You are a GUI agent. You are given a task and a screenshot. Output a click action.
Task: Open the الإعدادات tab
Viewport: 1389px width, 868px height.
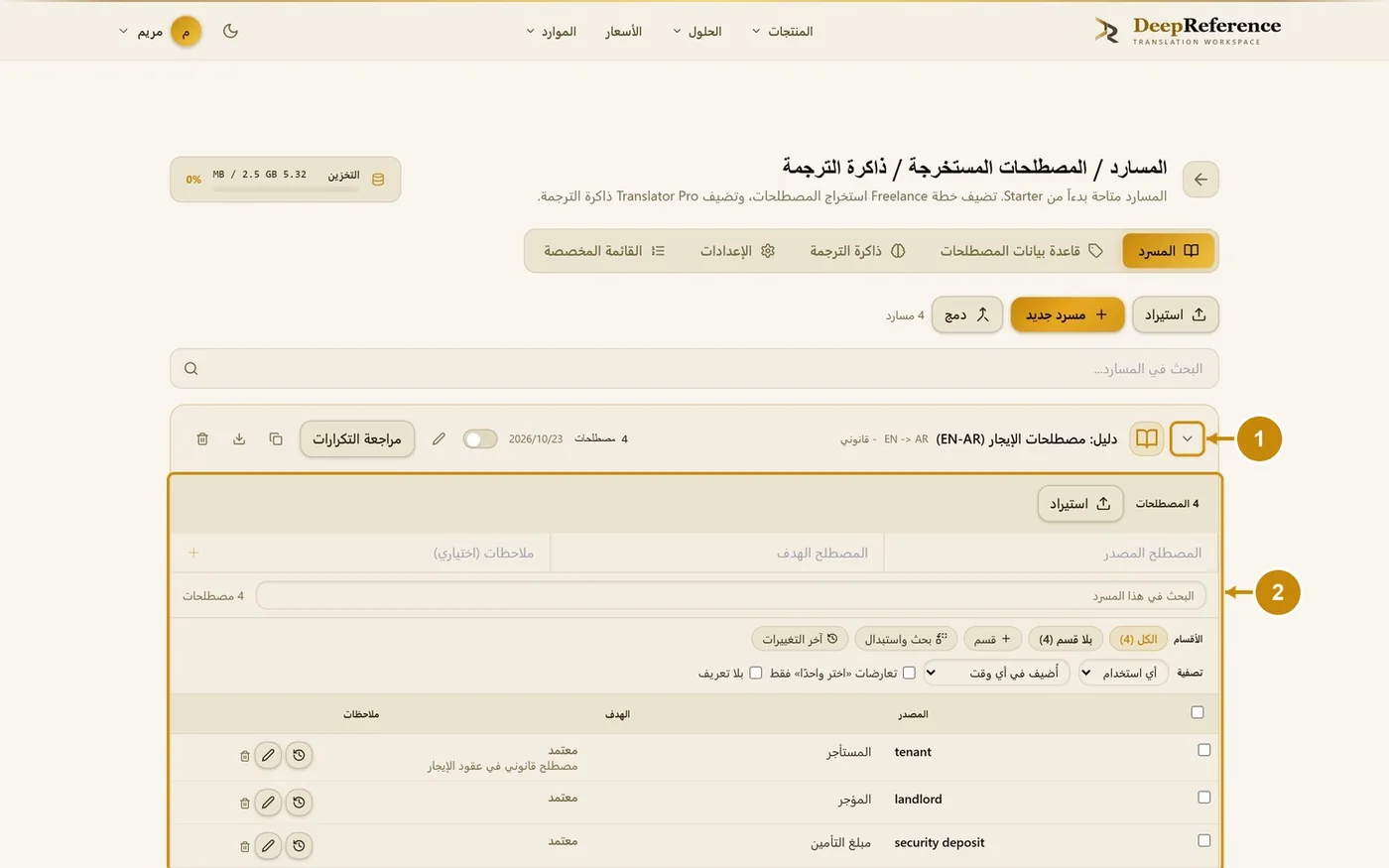(x=737, y=251)
